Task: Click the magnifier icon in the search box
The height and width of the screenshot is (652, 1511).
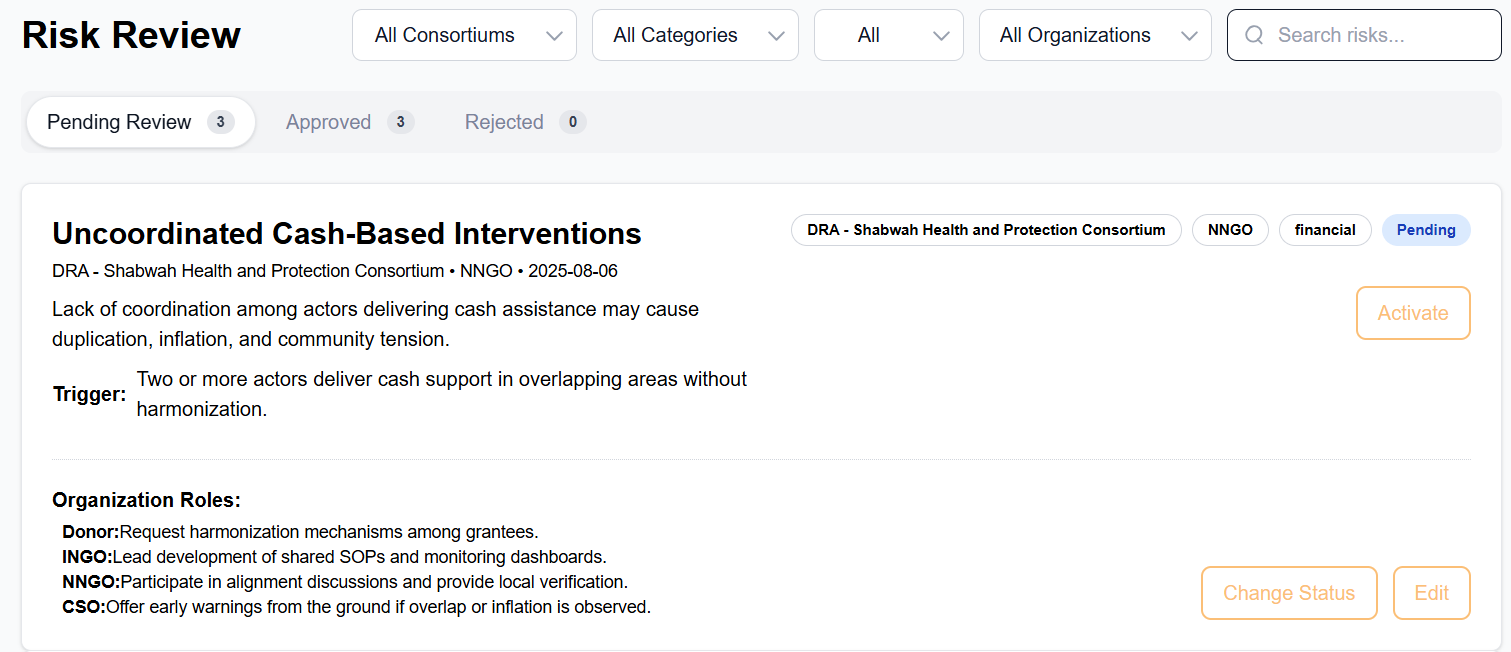Action: pyautogui.click(x=1254, y=35)
